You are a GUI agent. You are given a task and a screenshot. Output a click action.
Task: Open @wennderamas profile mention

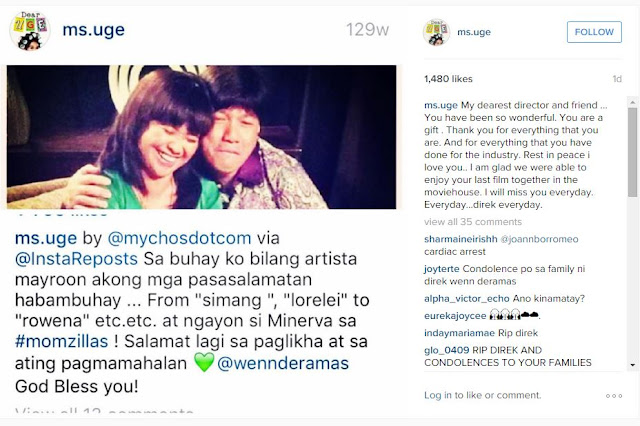pyautogui.click(x=283, y=363)
